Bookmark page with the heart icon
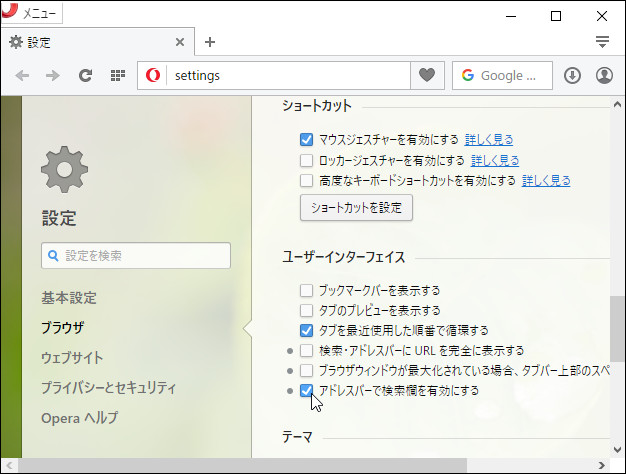Image resolution: width=626 pixels, height=474 pixels. point(427,75)
